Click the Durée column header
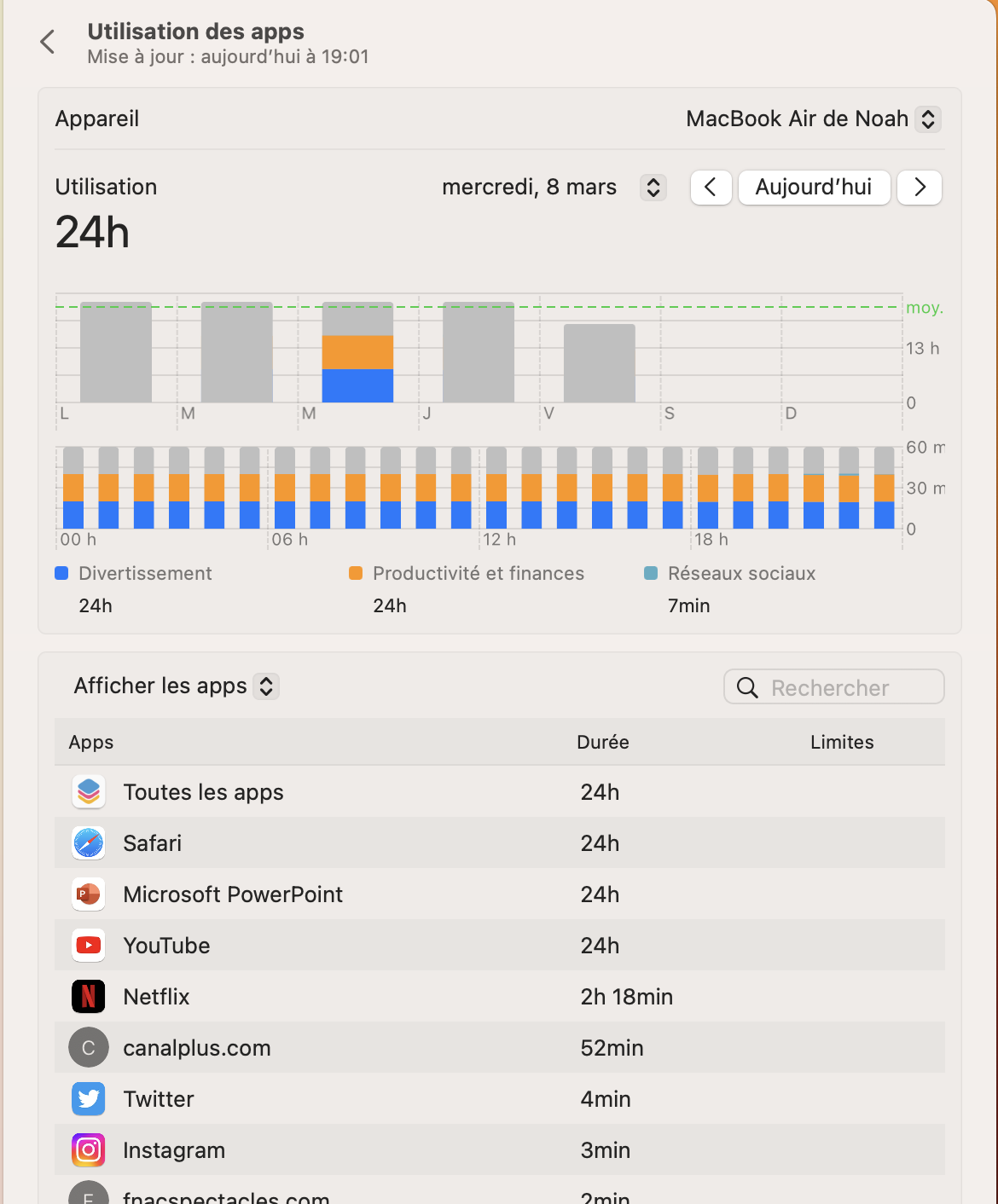This screenshot has height=1204, width=998. pos(602,742)
